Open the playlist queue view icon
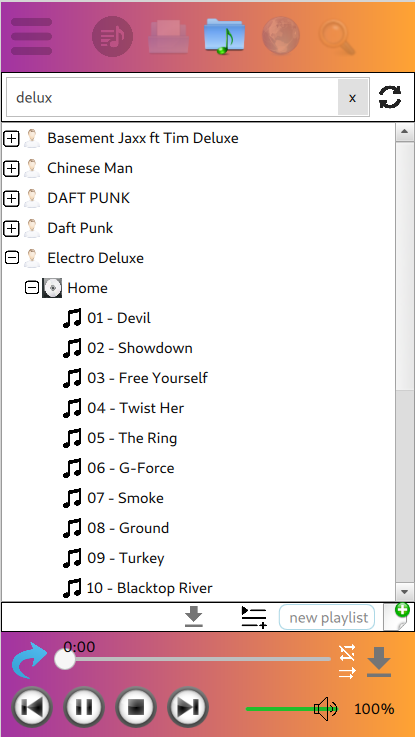Viewport: 415px width, 737px height. coord(112,37)
